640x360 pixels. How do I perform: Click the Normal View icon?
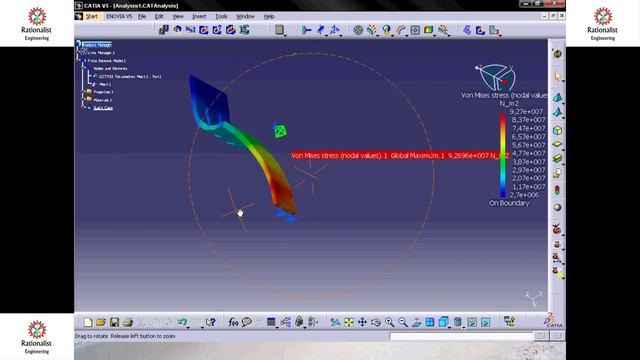416,322
